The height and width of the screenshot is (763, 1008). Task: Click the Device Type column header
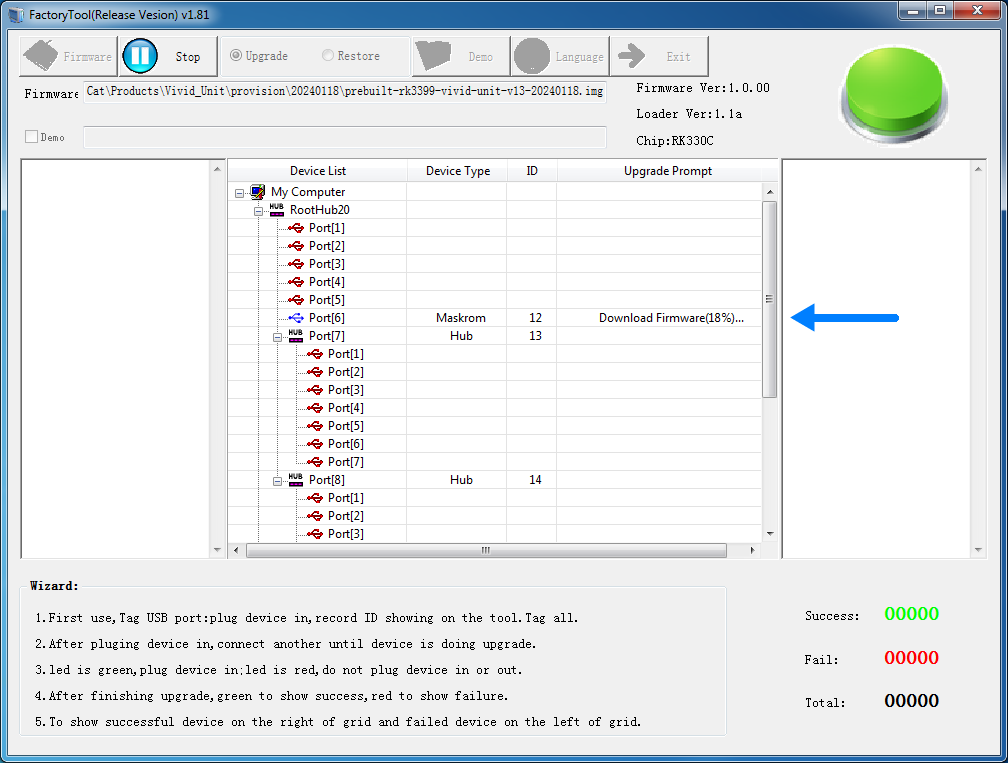tap(457, 171)
